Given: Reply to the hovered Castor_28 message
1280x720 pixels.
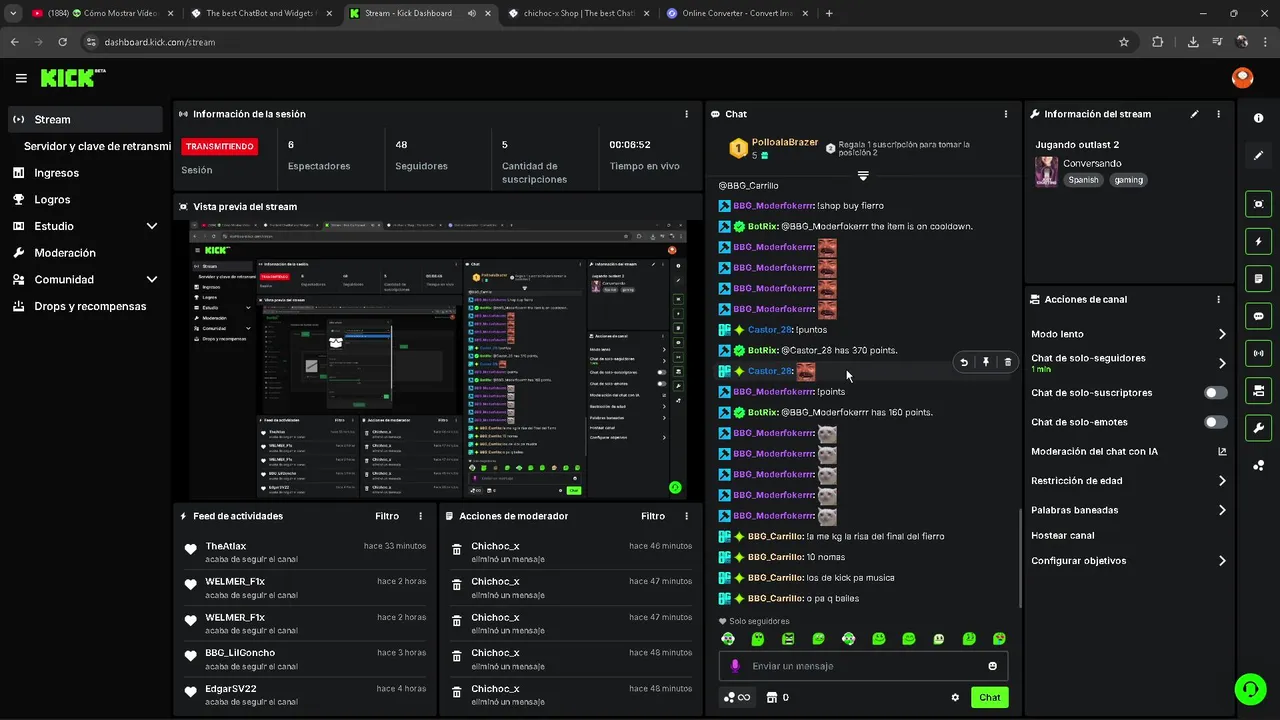Looking at the screenshot, I should click(x=964, y=362).
